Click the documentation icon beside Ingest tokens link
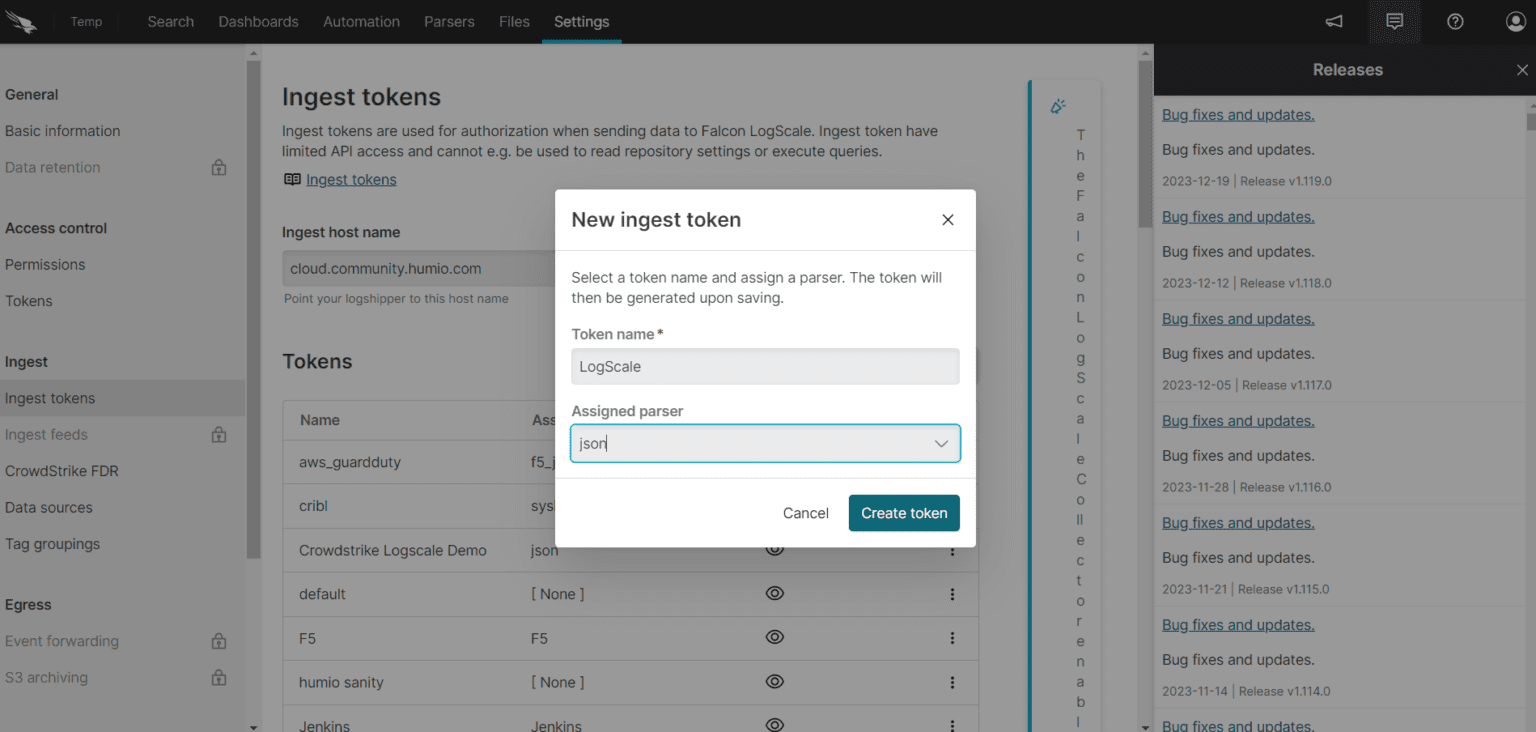 [291, 179]
